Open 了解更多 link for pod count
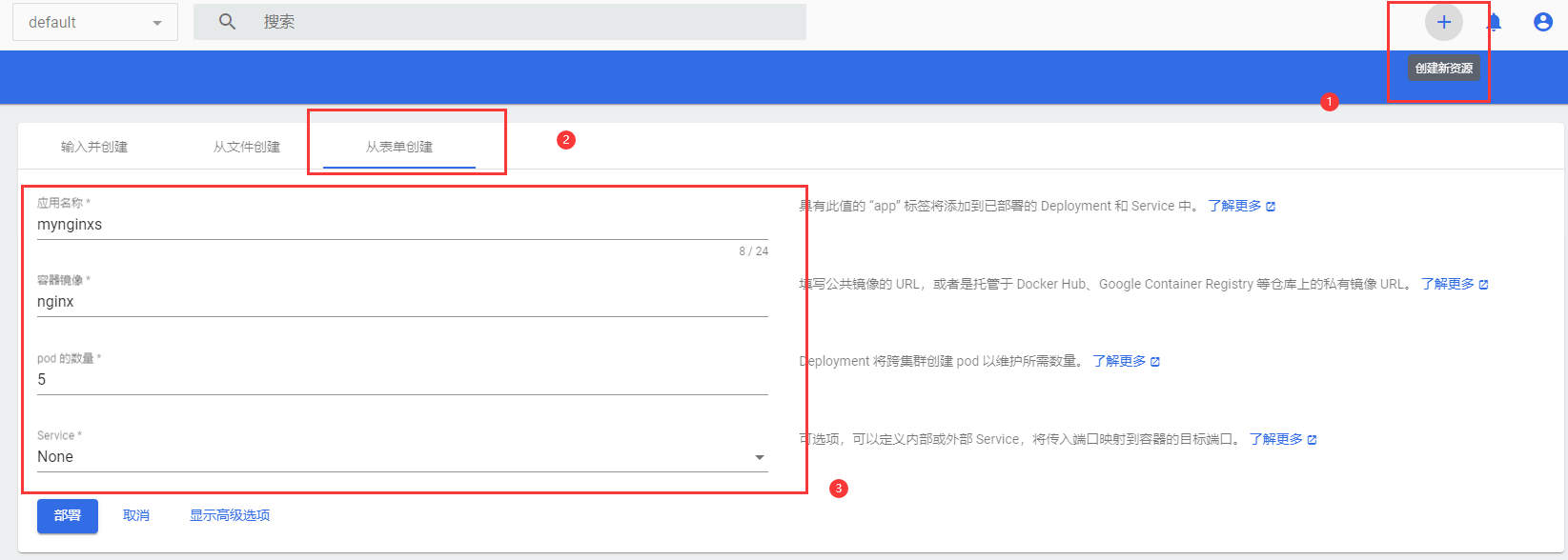Viewport: 1568px width, 560px height. click(1127, 361)
